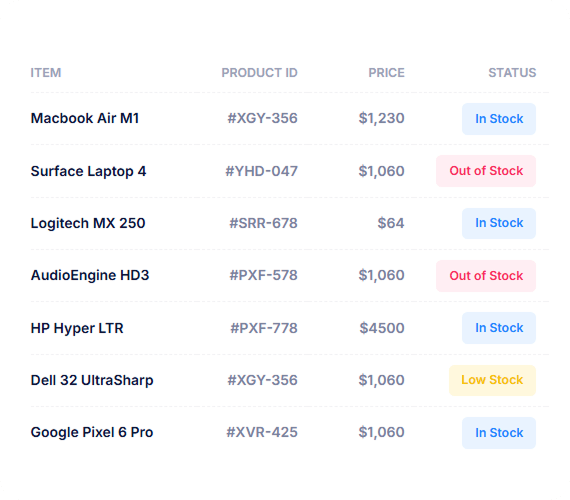Click Google Pixel's In Stock badge
Image resolution: width=570 pixels, height=500 pixels.
coord(499,433)
